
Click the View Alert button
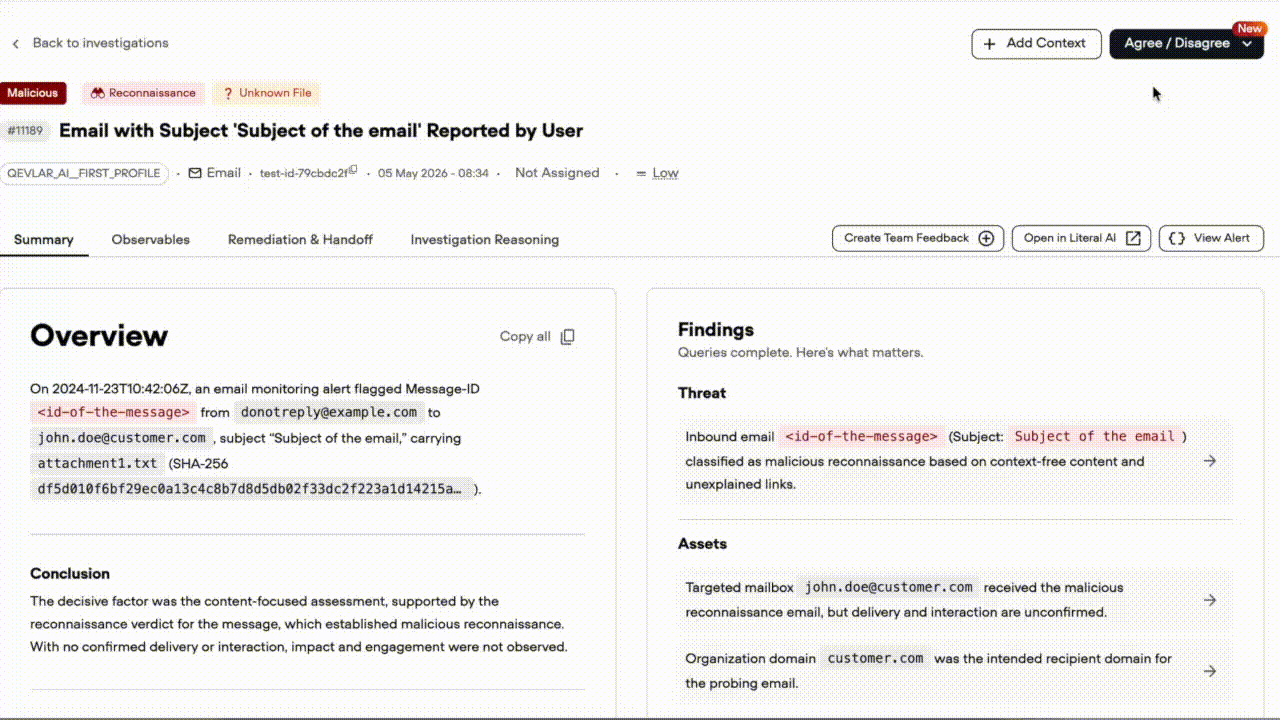pos(1211,238)
